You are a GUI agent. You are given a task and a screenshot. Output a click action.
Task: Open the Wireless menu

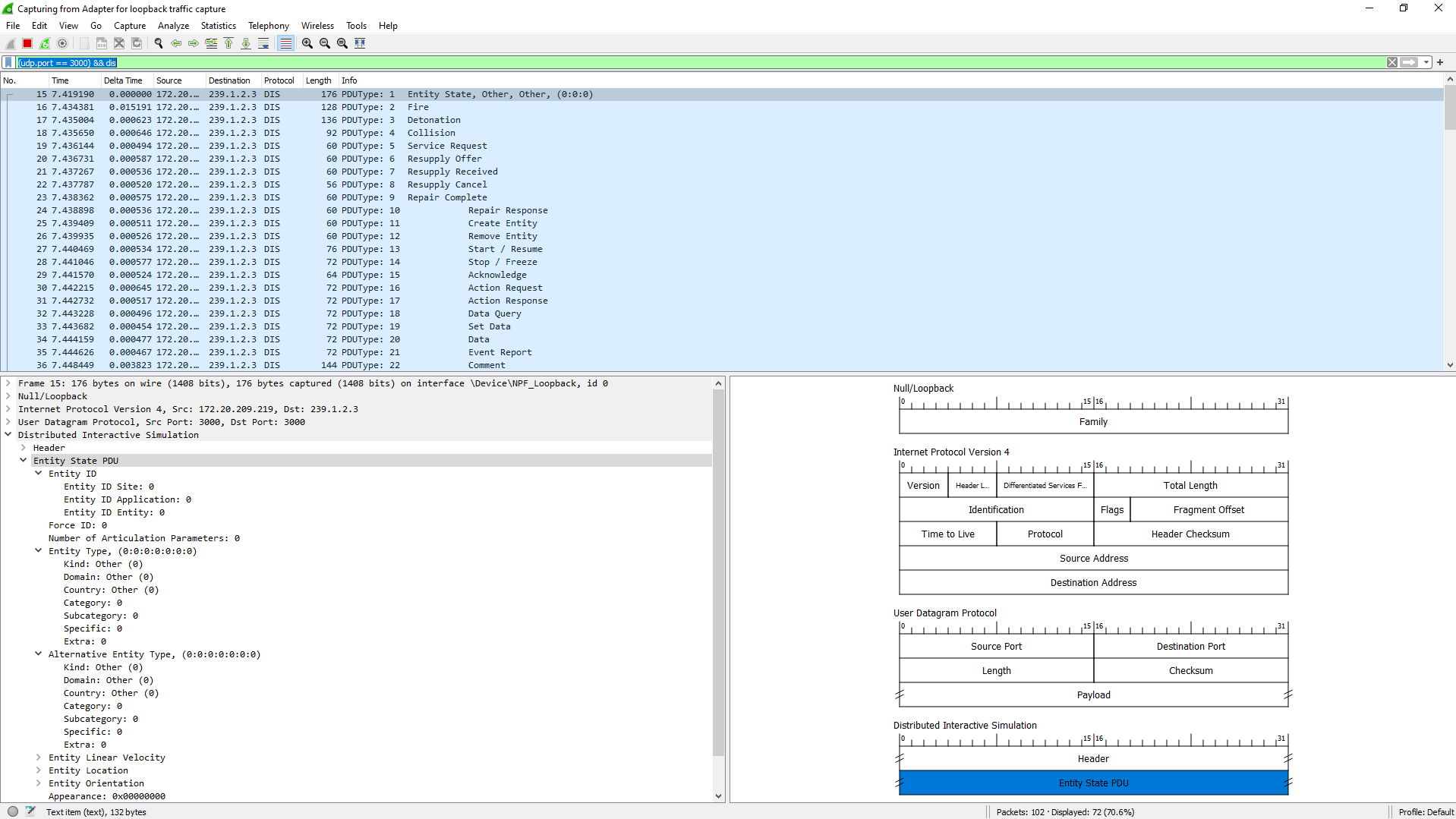[317, 26]
